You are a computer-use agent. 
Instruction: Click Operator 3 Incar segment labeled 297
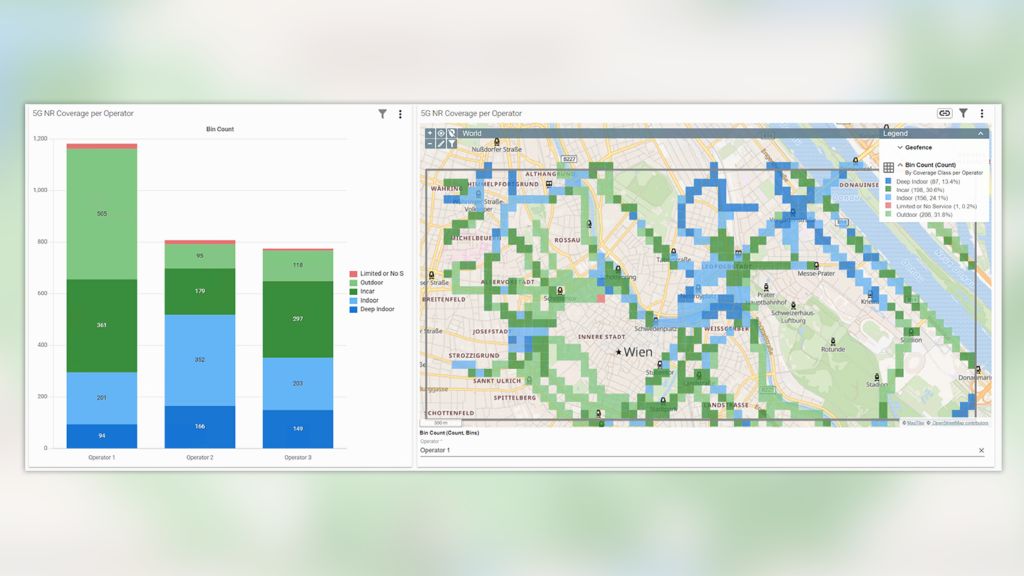[298, 319]
